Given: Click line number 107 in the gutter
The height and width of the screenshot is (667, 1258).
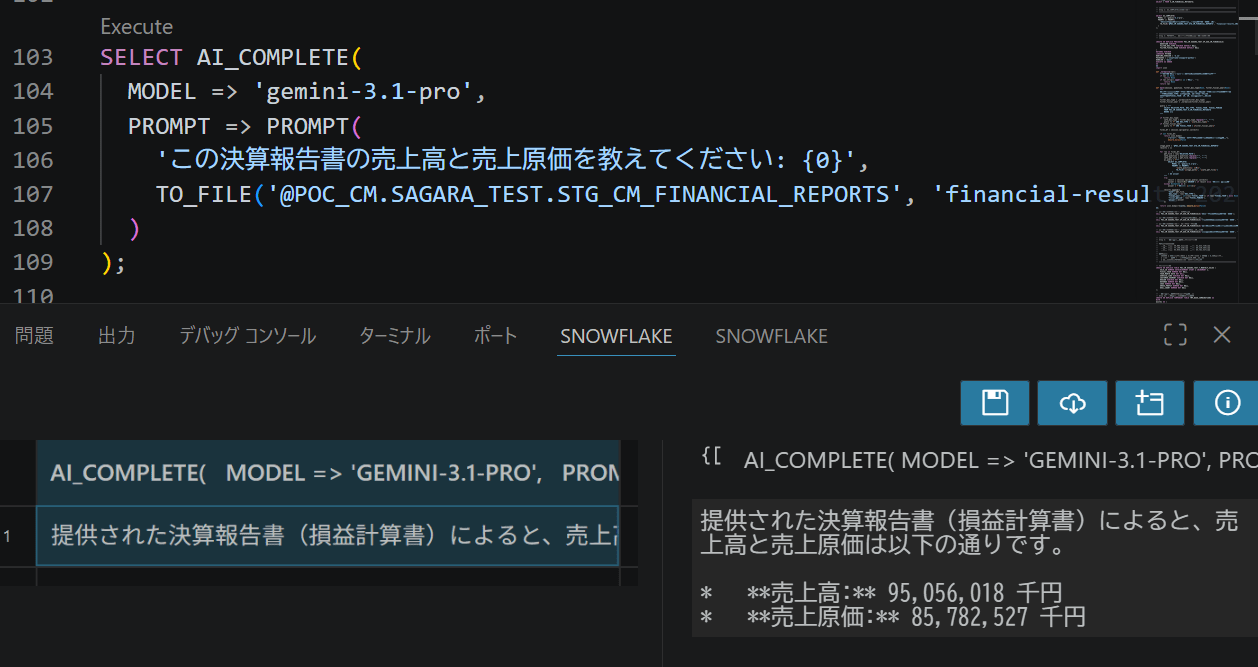Looking at the screenshot, I should pos(33,194).
